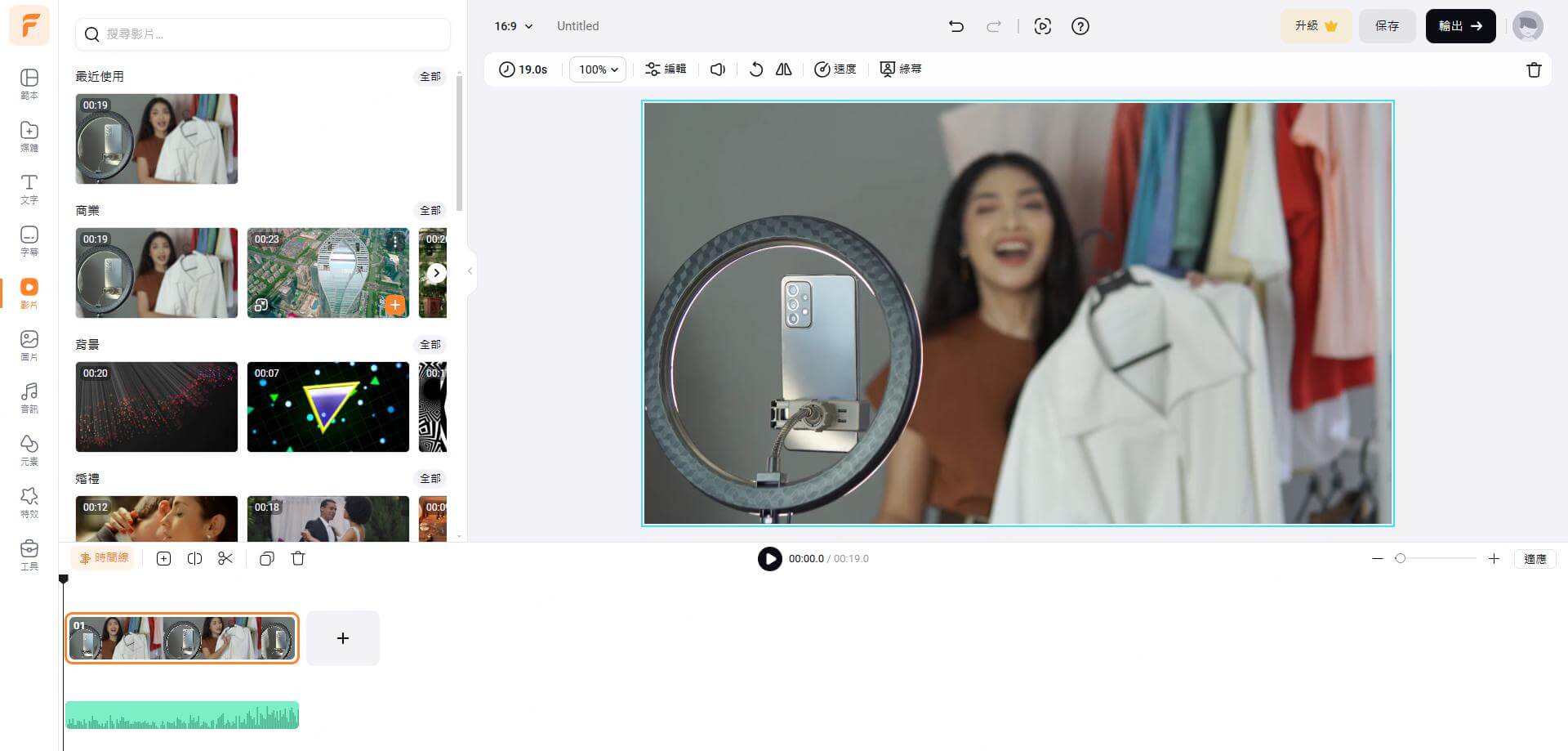Flip the clip with the mirror icon

click(783, 69)
